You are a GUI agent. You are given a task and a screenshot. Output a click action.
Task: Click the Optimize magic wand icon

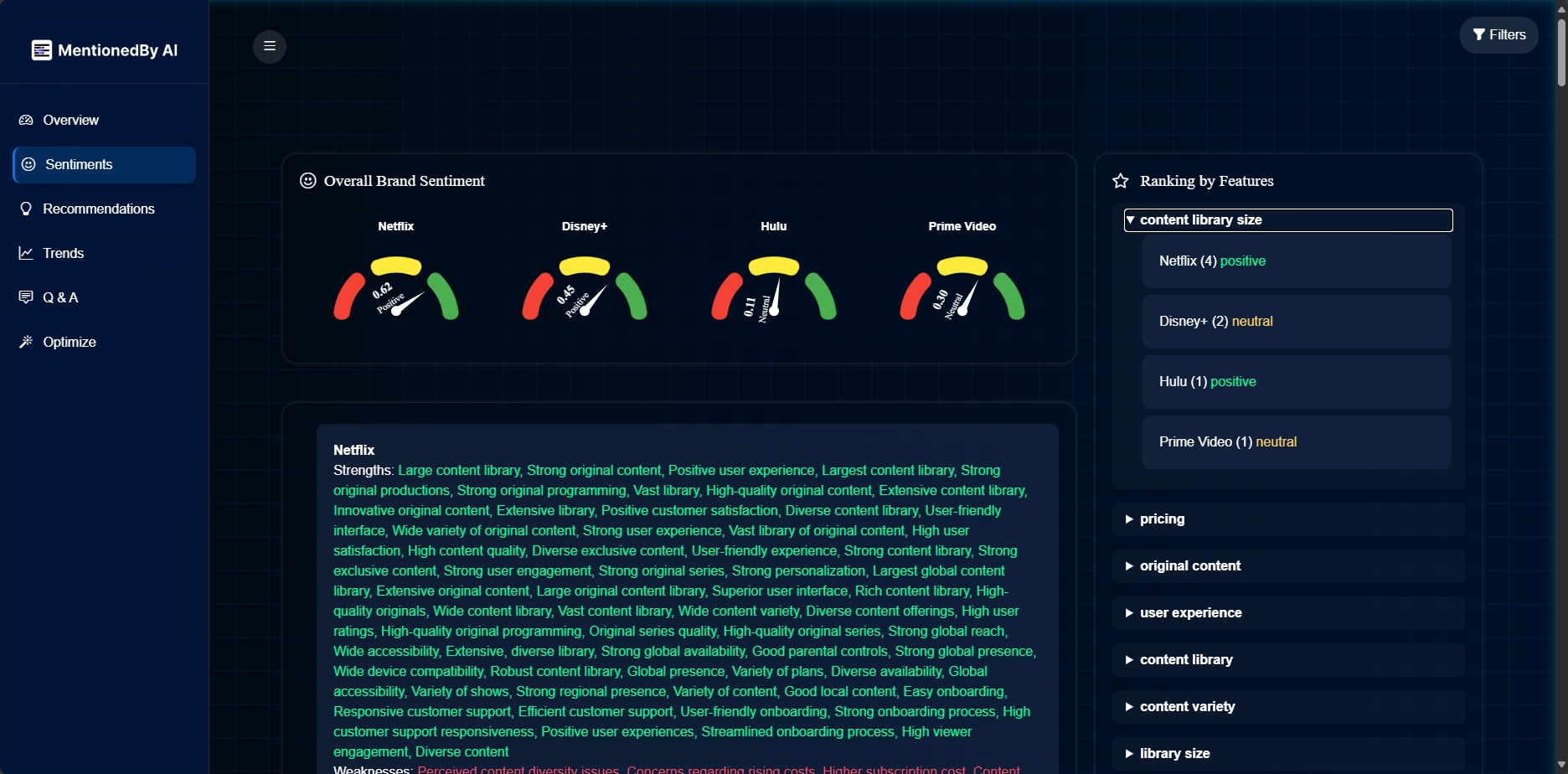26,342
